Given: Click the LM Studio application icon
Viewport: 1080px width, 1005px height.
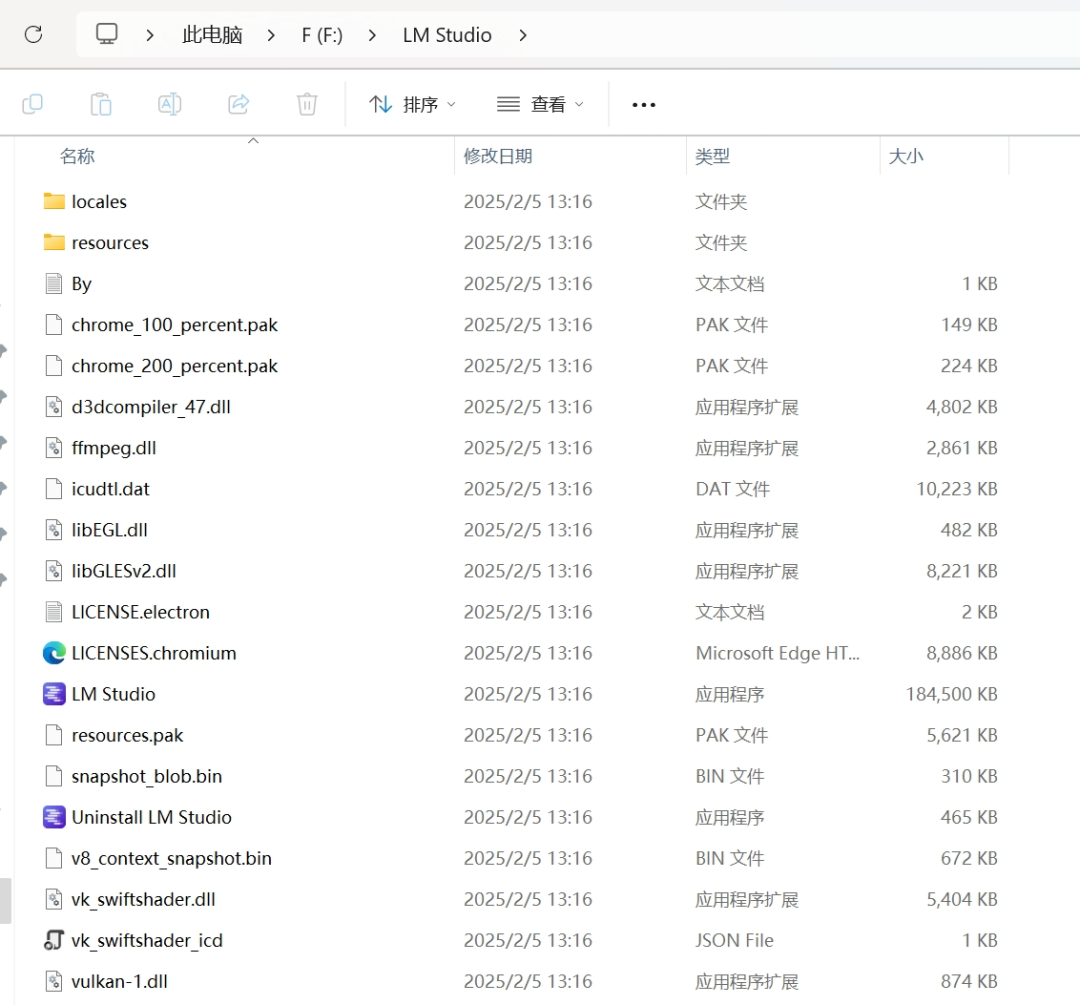Looking at the screenshot, I should click(54, 694).
